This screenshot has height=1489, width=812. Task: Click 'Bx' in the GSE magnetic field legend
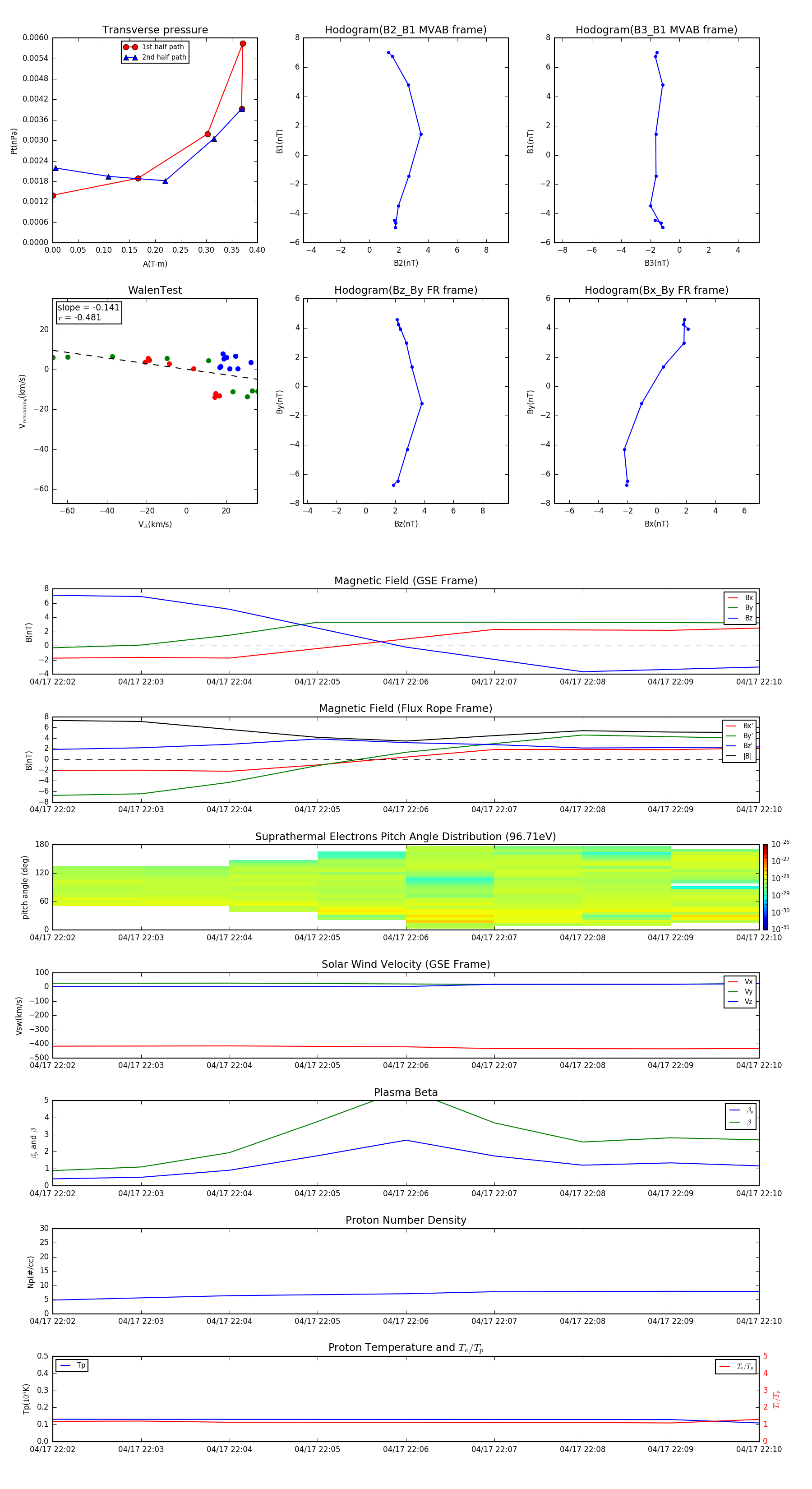tap(740, 598)
